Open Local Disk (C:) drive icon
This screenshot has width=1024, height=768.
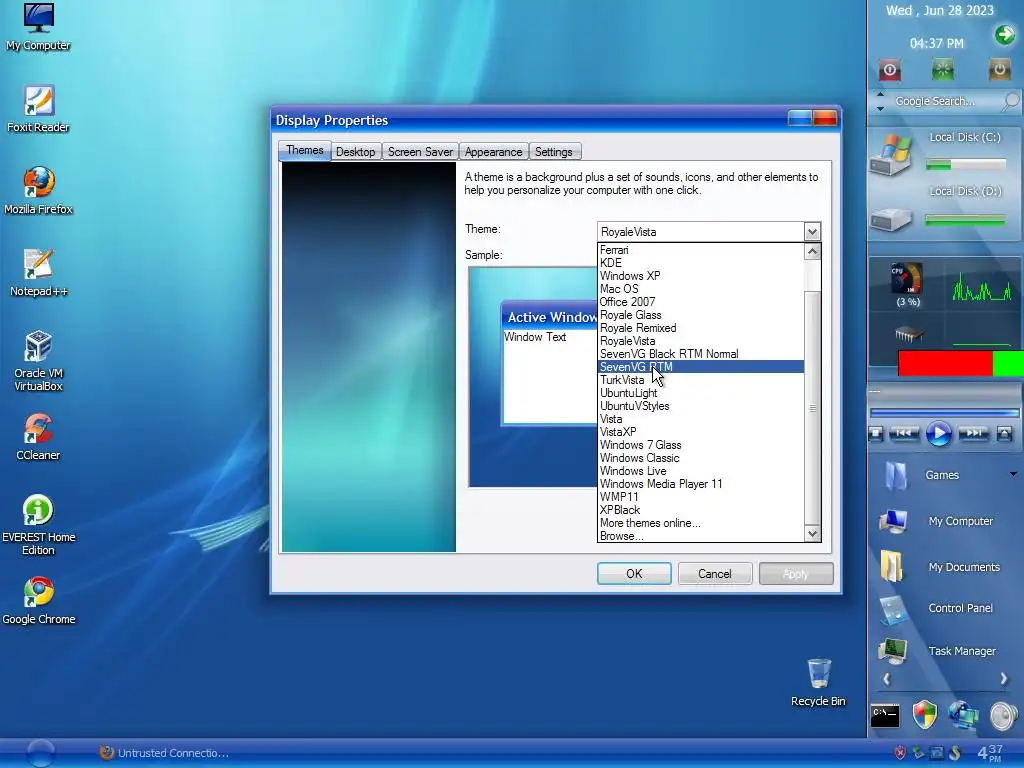891,155
